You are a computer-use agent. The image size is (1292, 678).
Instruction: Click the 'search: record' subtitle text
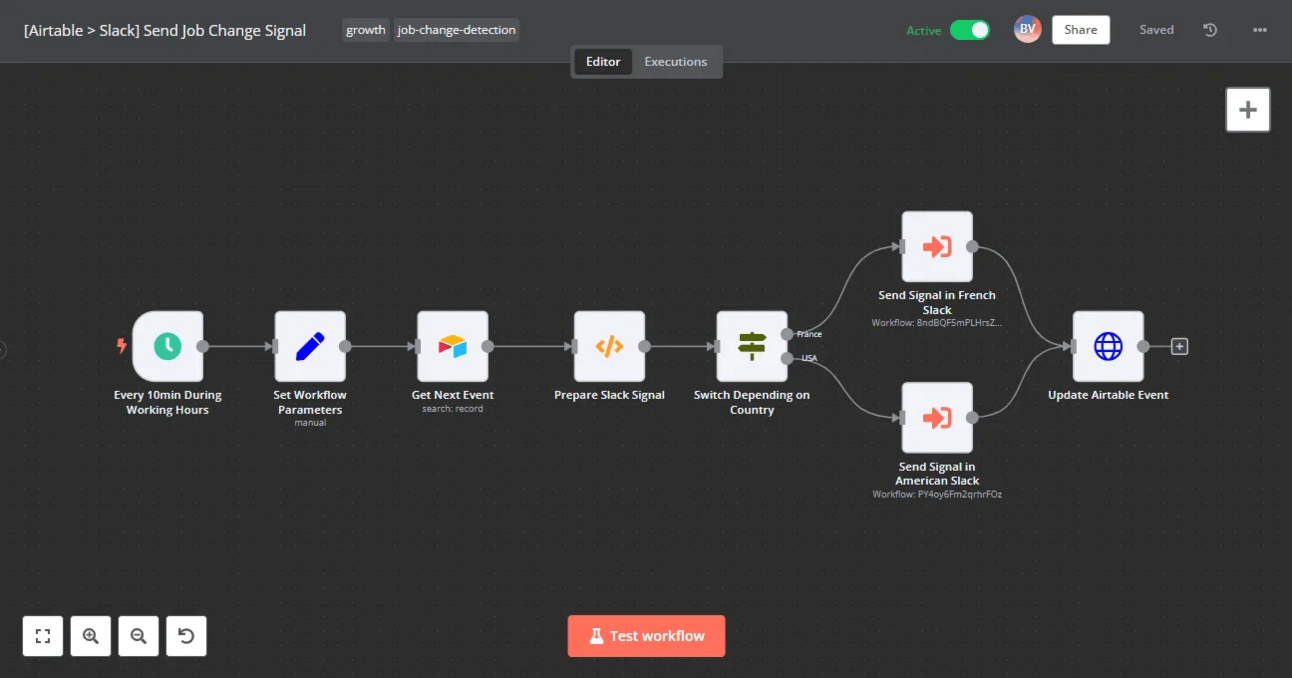click(451, 409)
